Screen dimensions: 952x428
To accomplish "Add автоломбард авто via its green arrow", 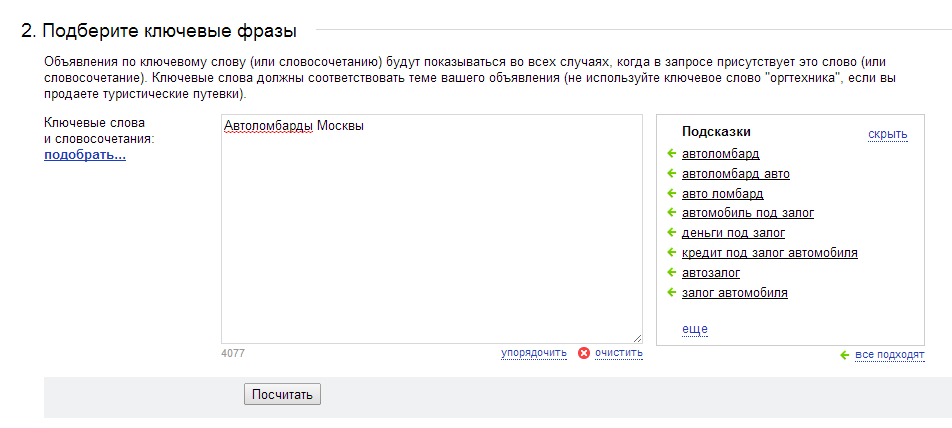I will pos(672,174).
